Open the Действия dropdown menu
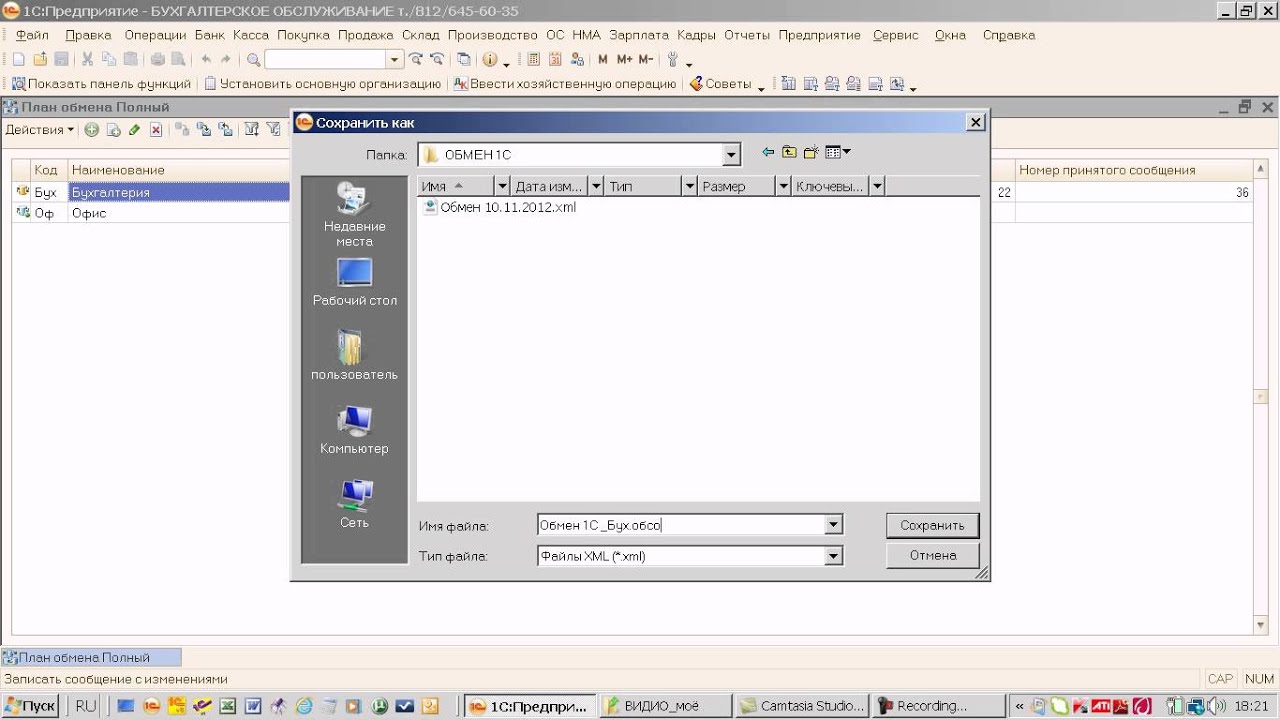 (x=40, y=129)
